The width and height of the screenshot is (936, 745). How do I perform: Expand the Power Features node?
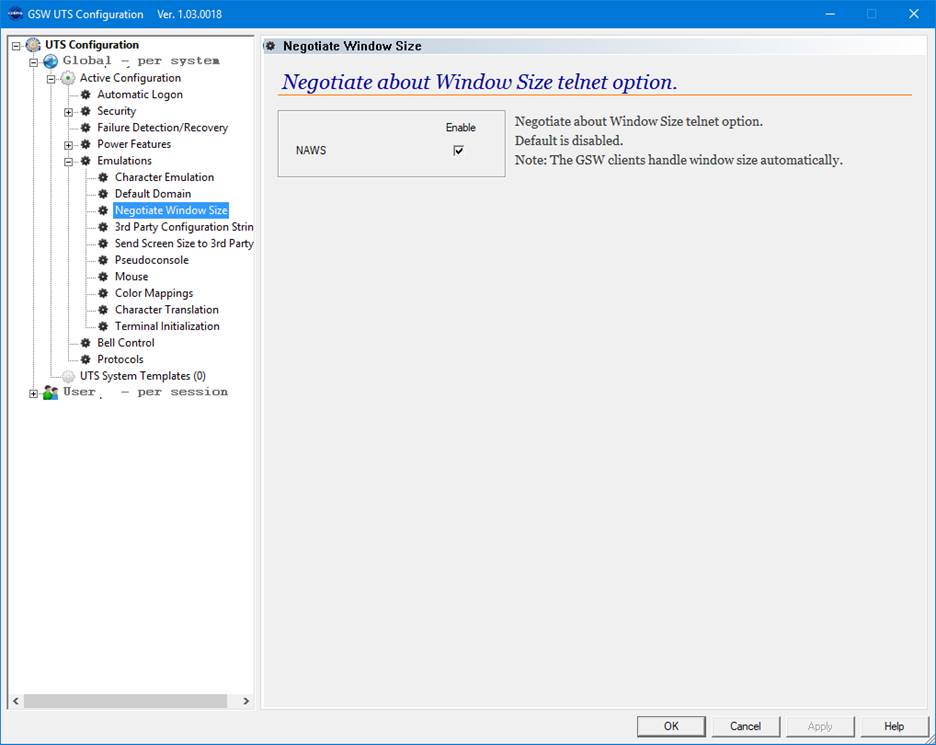click(x=69, y=145)
